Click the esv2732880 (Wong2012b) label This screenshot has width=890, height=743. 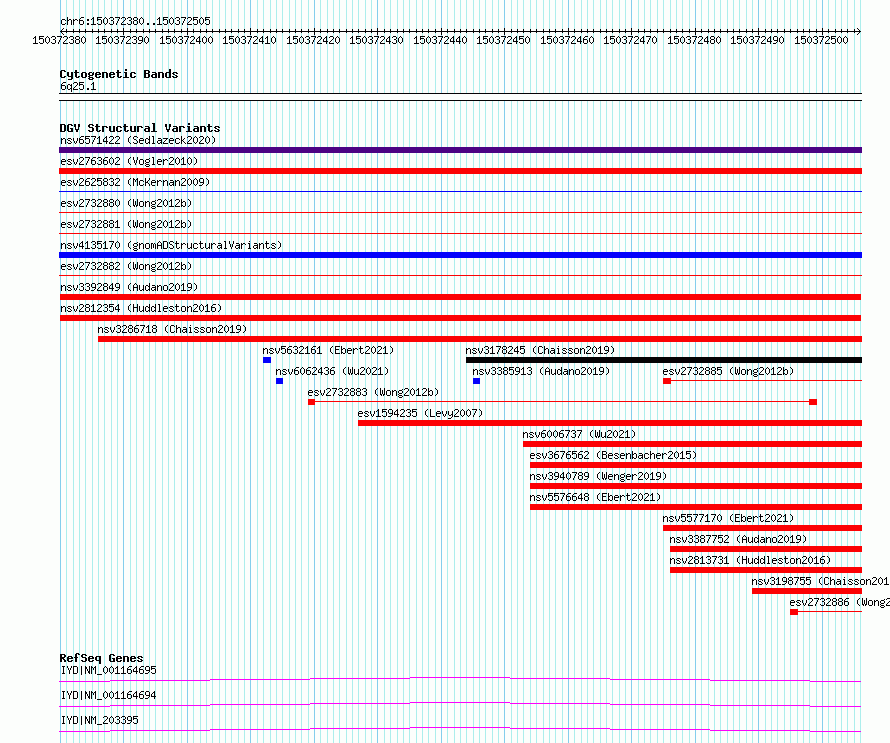click(x=126, y=203)
